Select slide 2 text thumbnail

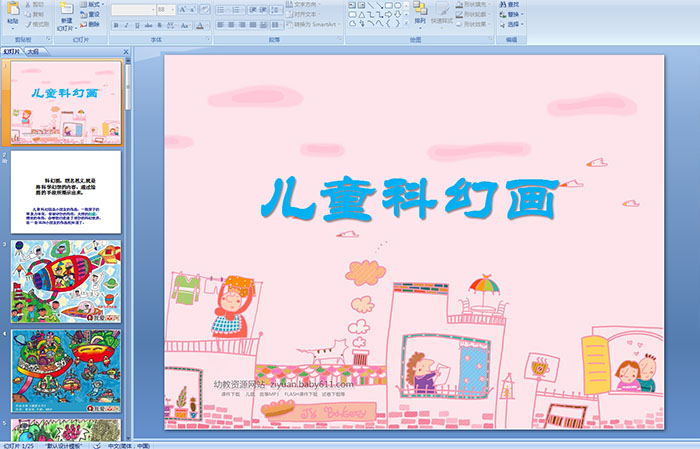(x=66, y=192)
